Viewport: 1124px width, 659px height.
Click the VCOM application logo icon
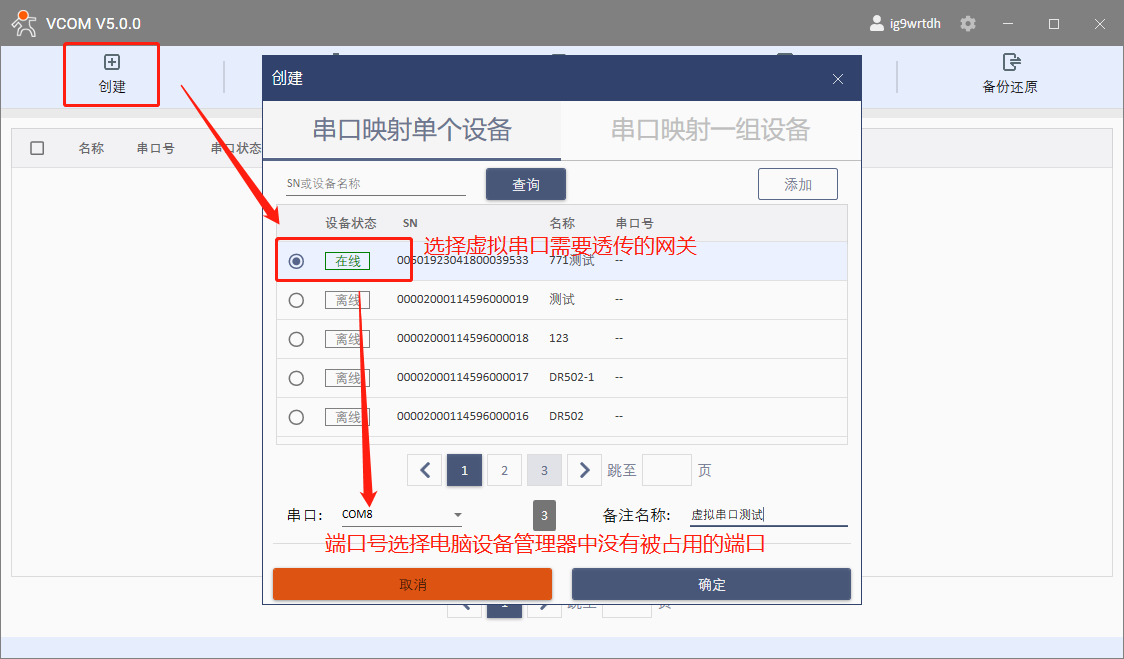point(24,24)
